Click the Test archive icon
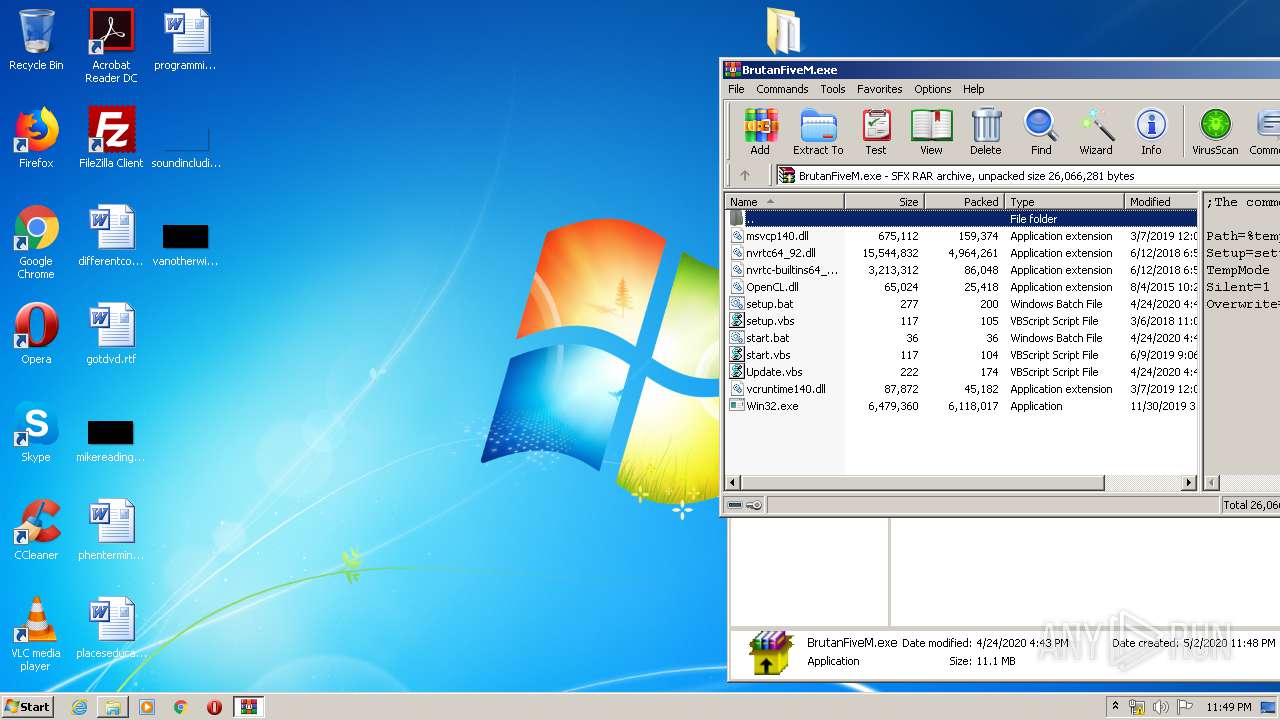This screenshot has height=720, width=1280. tap(876, 132)
